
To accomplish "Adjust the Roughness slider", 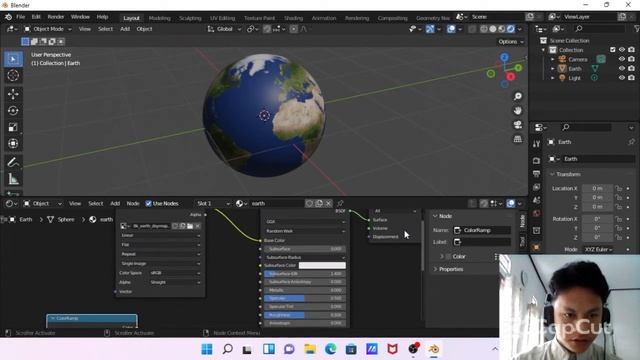I will pos(304,315).
